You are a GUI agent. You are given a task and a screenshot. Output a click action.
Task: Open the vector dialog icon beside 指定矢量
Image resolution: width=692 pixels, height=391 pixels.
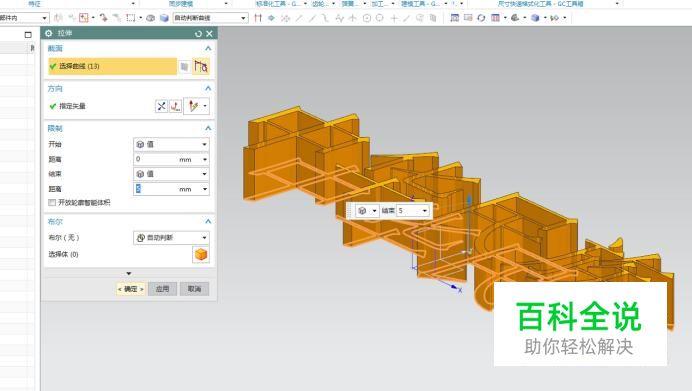tap(175, 106)
